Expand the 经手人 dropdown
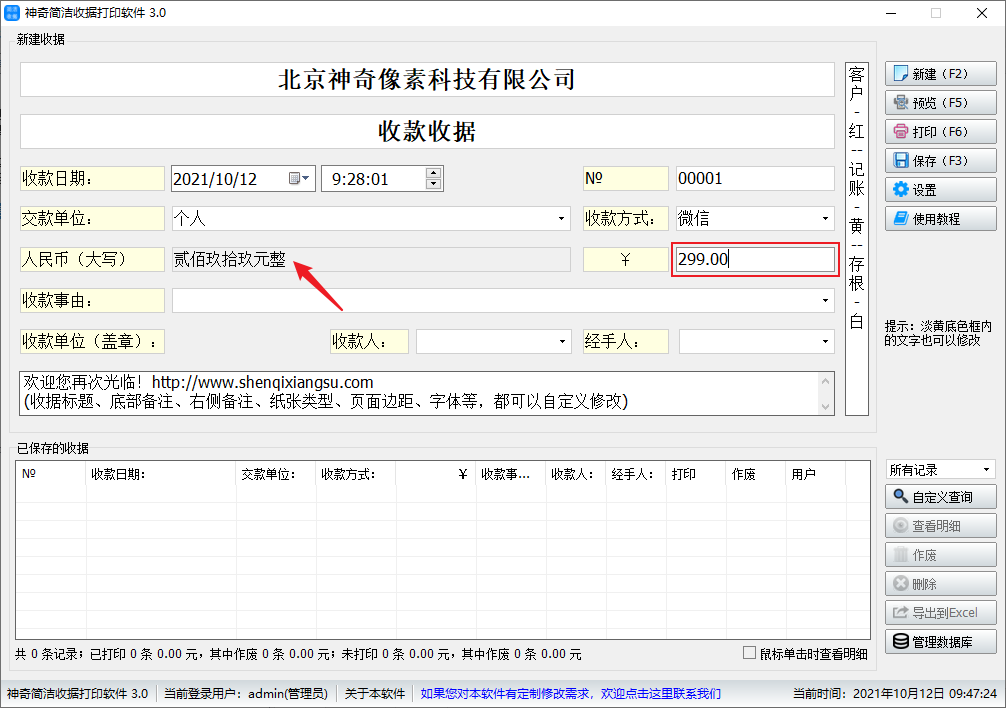1006x708 pixels. pos(825,341)
